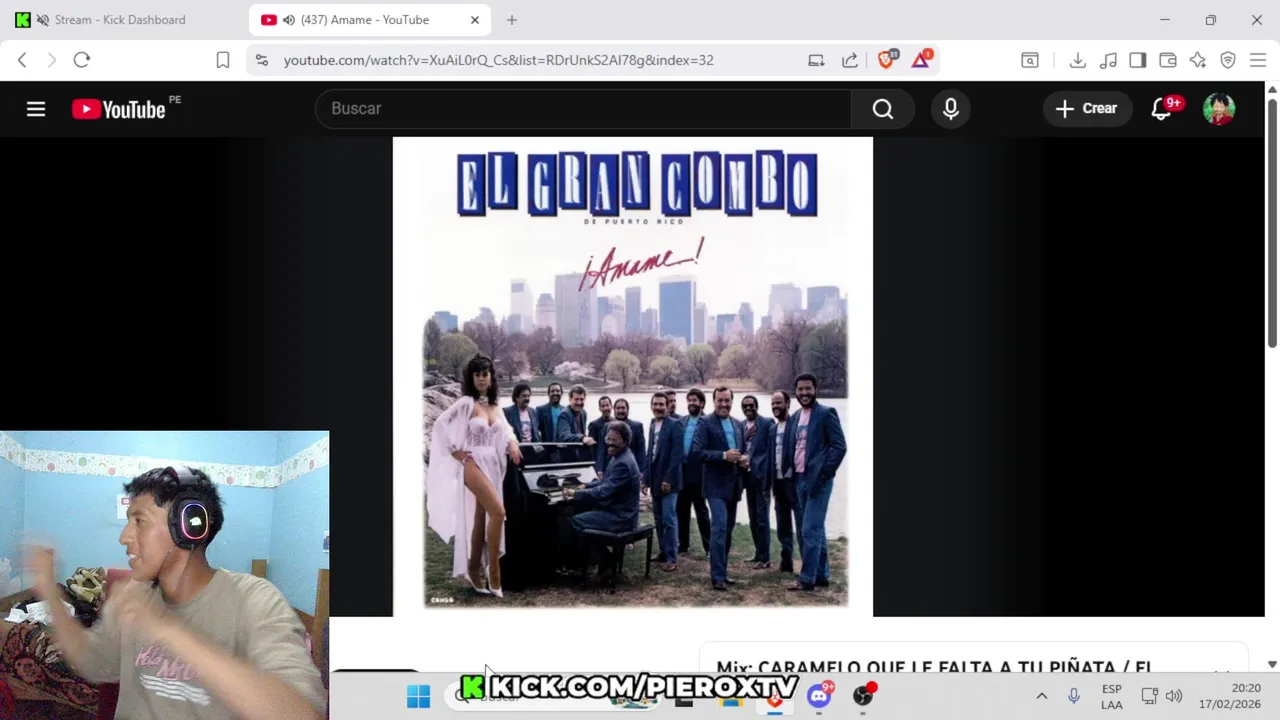This screenshot has width=1280, height=720.
Task: Open the YouTube guide hamburger menu
Action: click(36, 109)
